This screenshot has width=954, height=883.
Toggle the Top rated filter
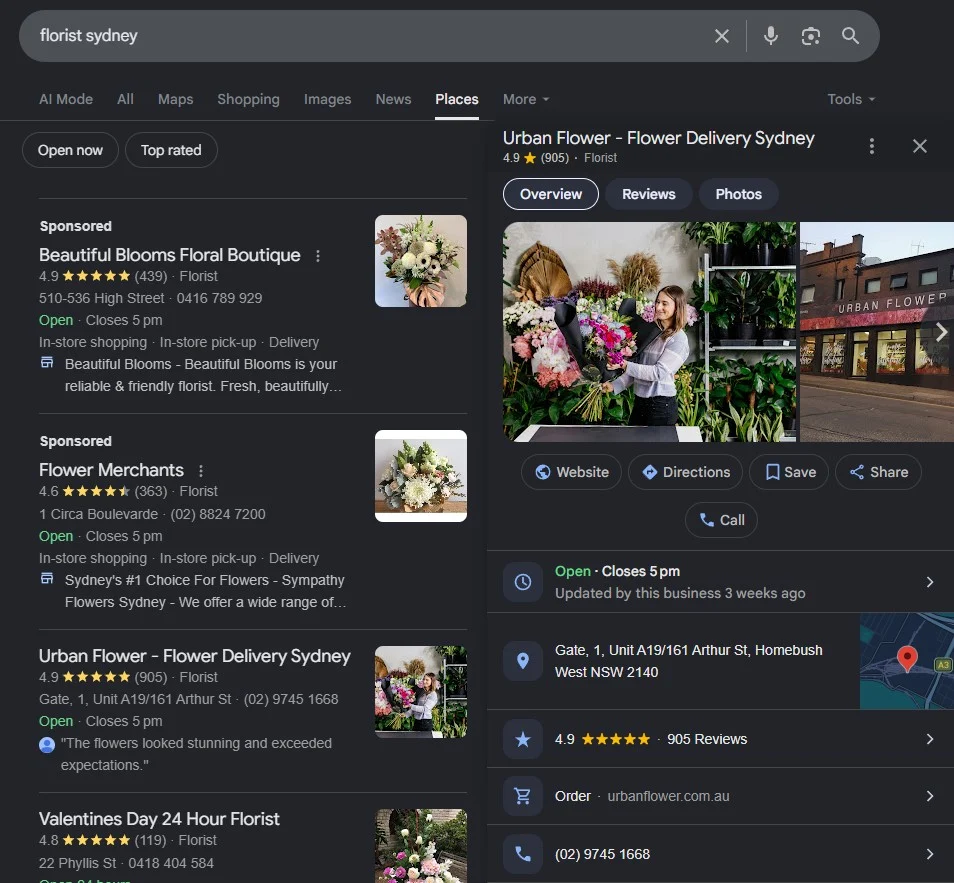(x=171, y=150)
